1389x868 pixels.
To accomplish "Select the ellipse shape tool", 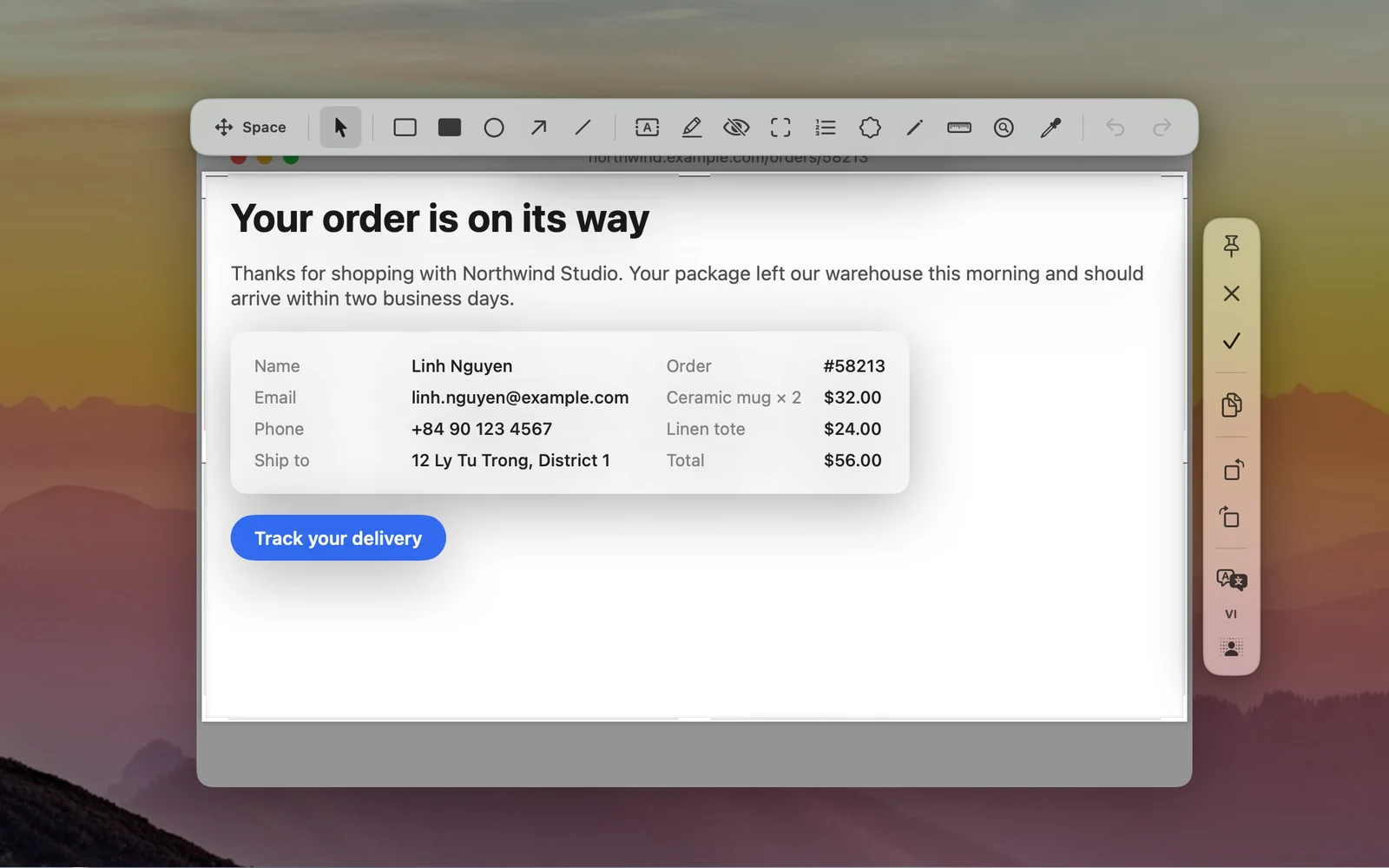I will tap(494, 128).
